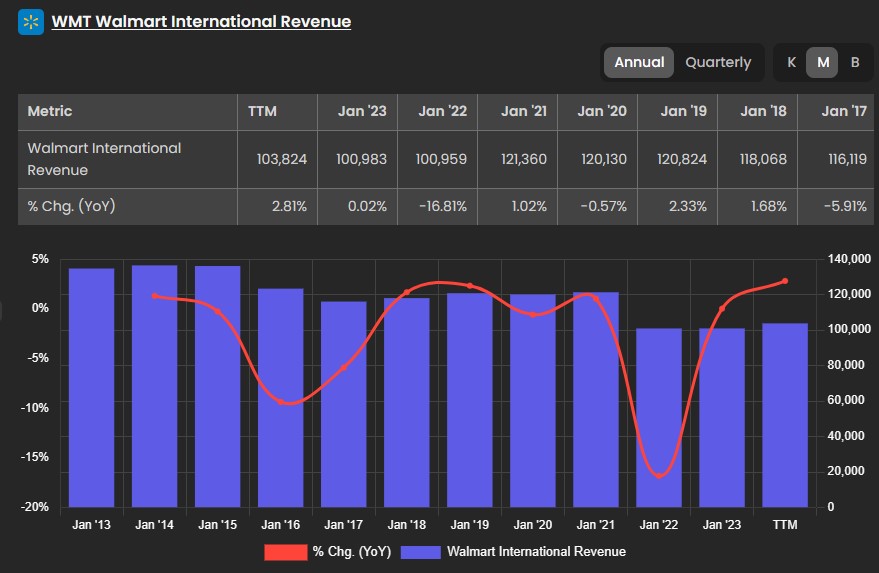Screen dimensions: 879x573
Task: Click the Walmart International Revenue legend label
Action: coord(536,552)
